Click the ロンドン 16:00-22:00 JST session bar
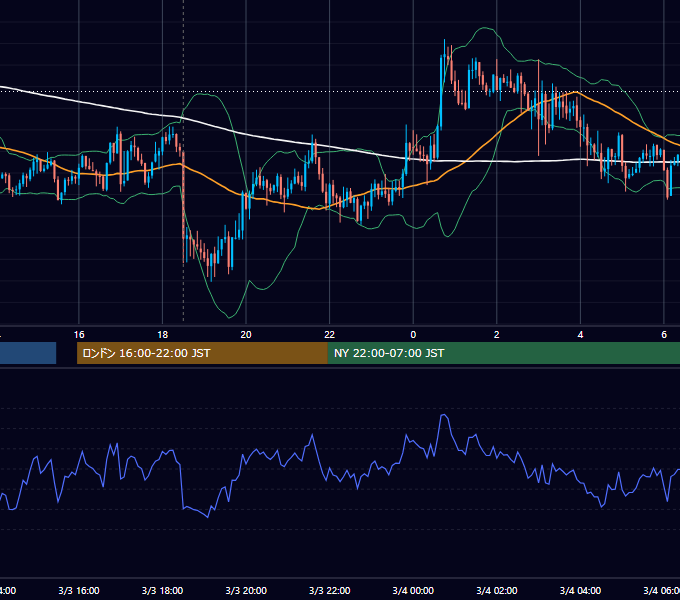This screenshot has width=680, height=600. pos(202,353)
